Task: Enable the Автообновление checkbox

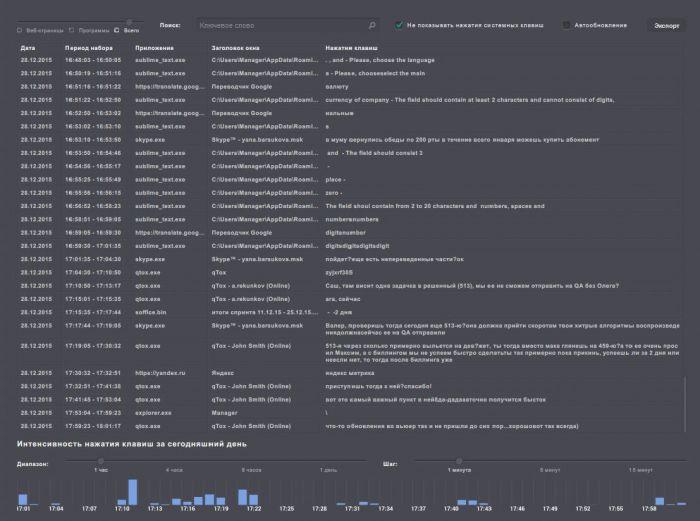Action: pyautogui.click(x=567, y=25)
